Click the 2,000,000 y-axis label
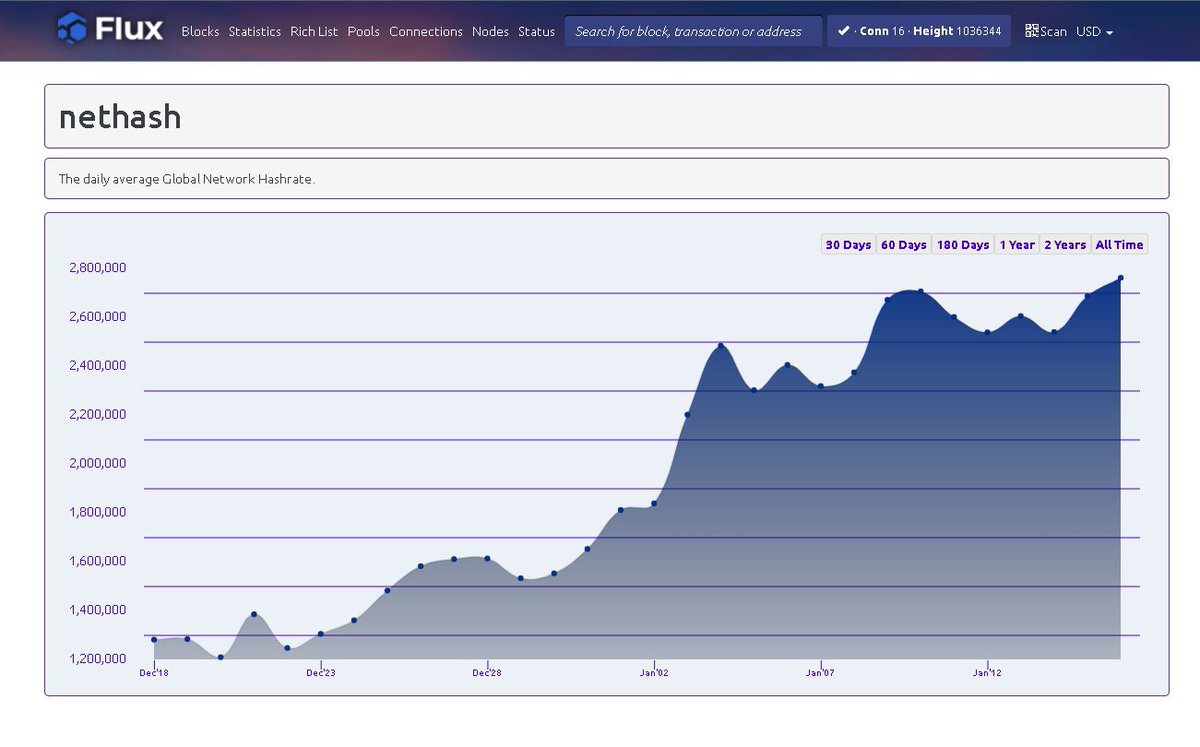The width and height of the screenshot is (1200, 747). click(x=97, y=464)
